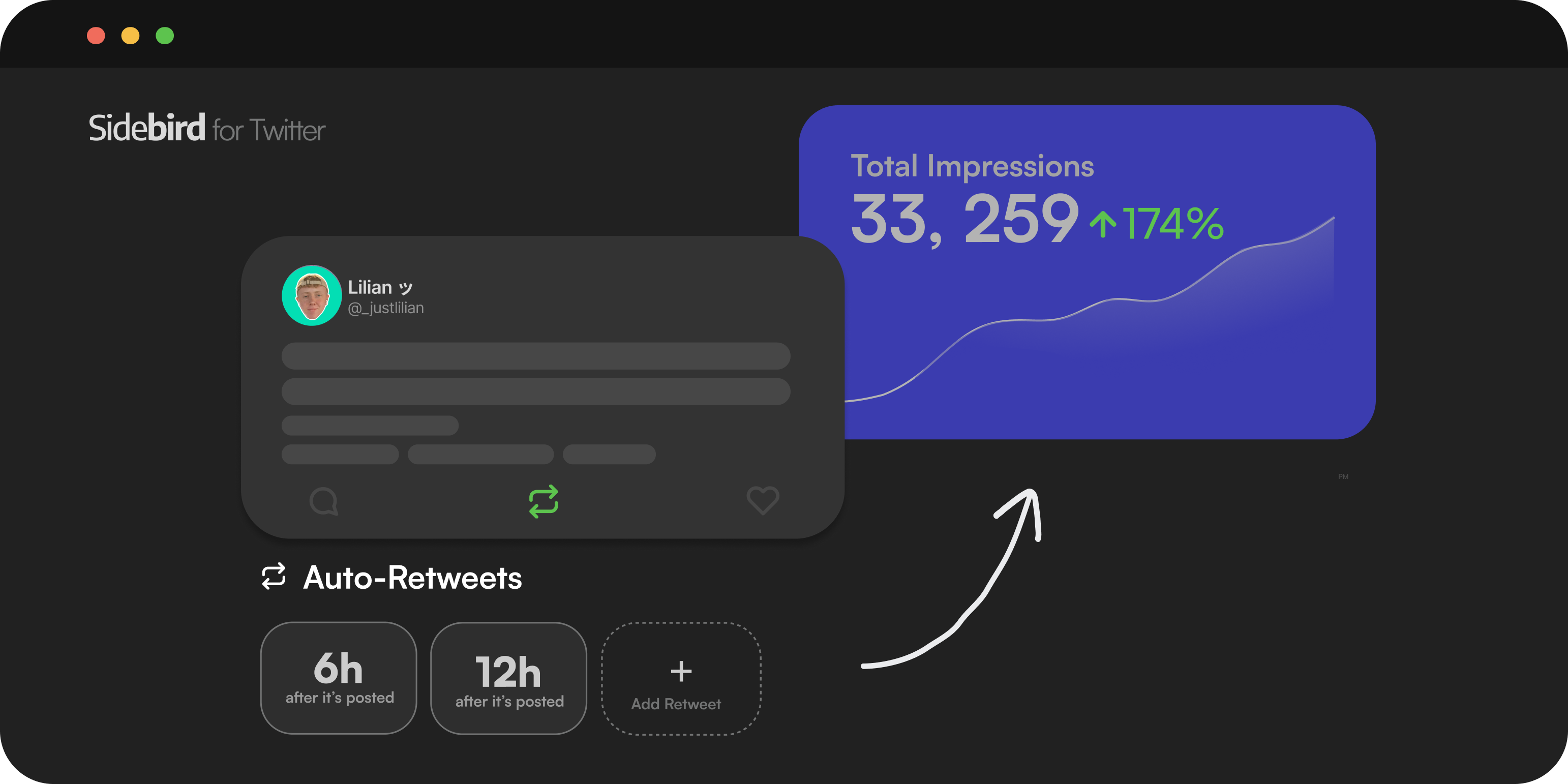Click the Sidebird for Twitter logo
This screenshot has height=784, width=1568.
(207, 129)
